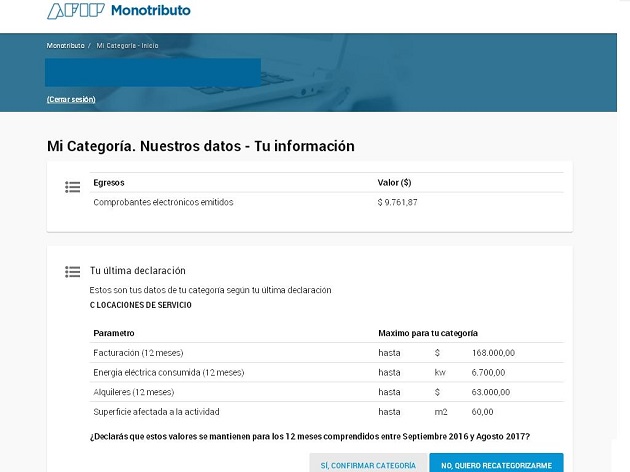Click the Egresos column header

click(x=109, y=182)
